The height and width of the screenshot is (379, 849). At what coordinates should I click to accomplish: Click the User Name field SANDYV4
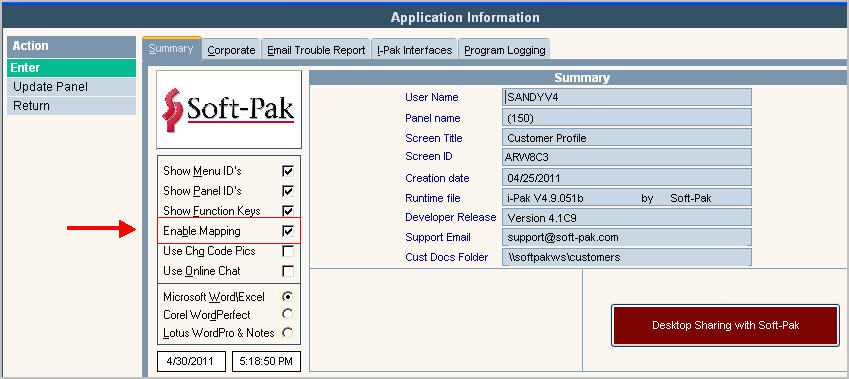coord(627,97)
